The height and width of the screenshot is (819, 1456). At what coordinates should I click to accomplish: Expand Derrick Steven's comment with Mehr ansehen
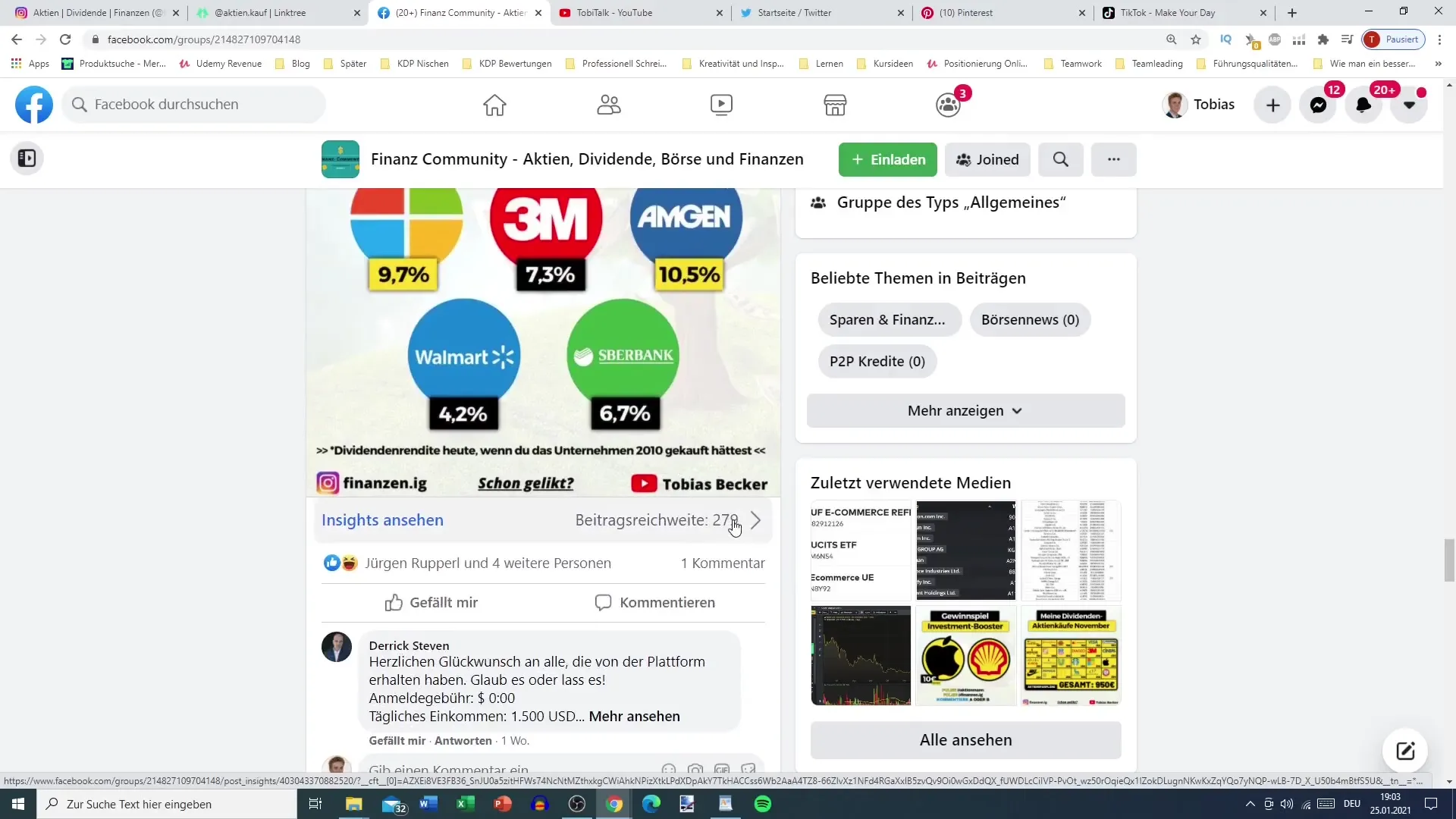tap(634, 717)
